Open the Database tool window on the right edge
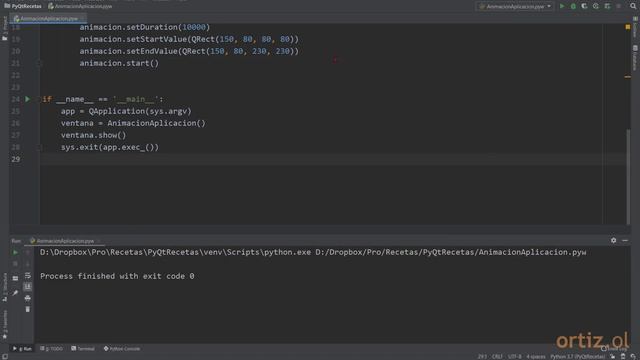The image size is (640, 360). 635,58
